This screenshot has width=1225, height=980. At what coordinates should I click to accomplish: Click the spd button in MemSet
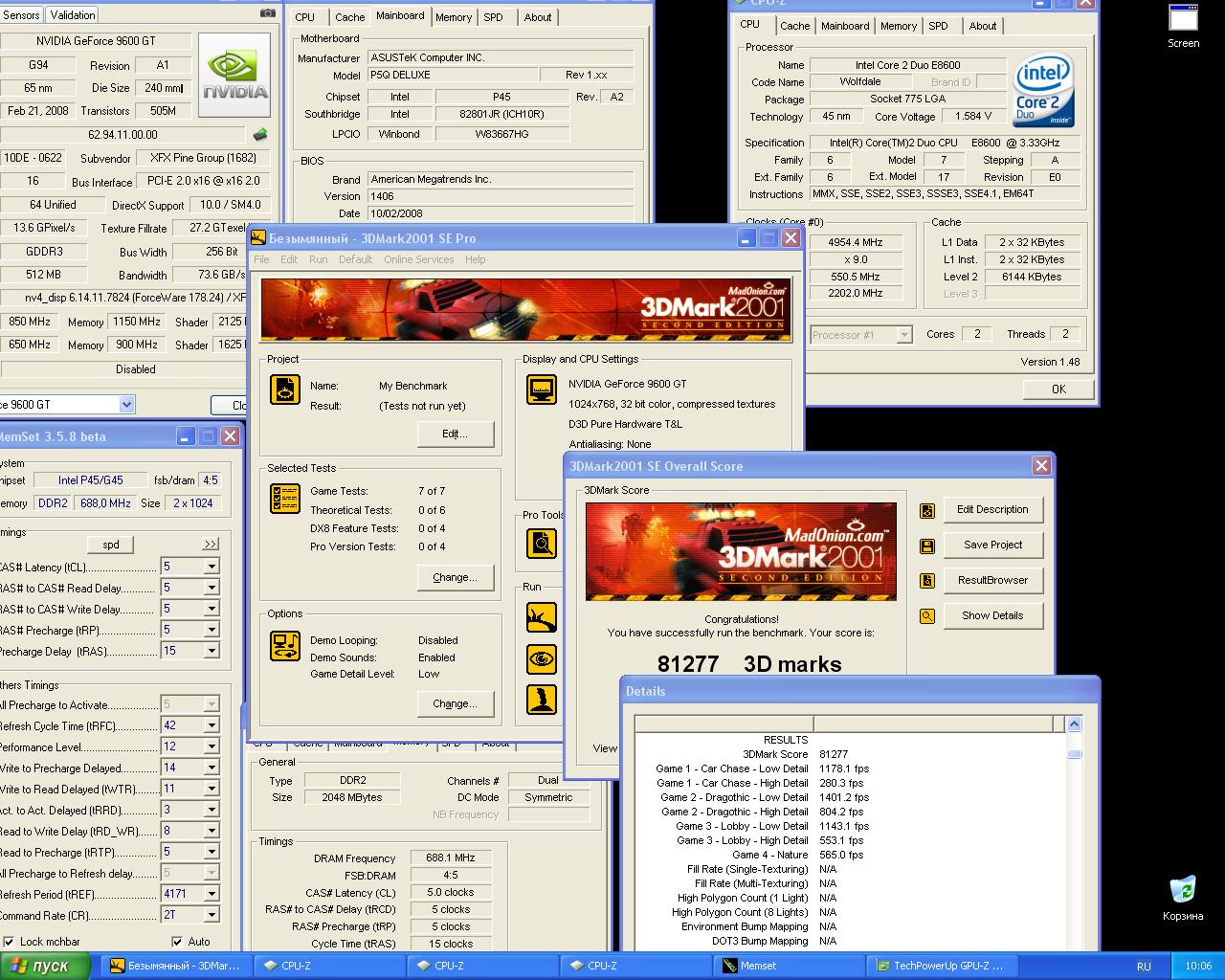(111, 545)
